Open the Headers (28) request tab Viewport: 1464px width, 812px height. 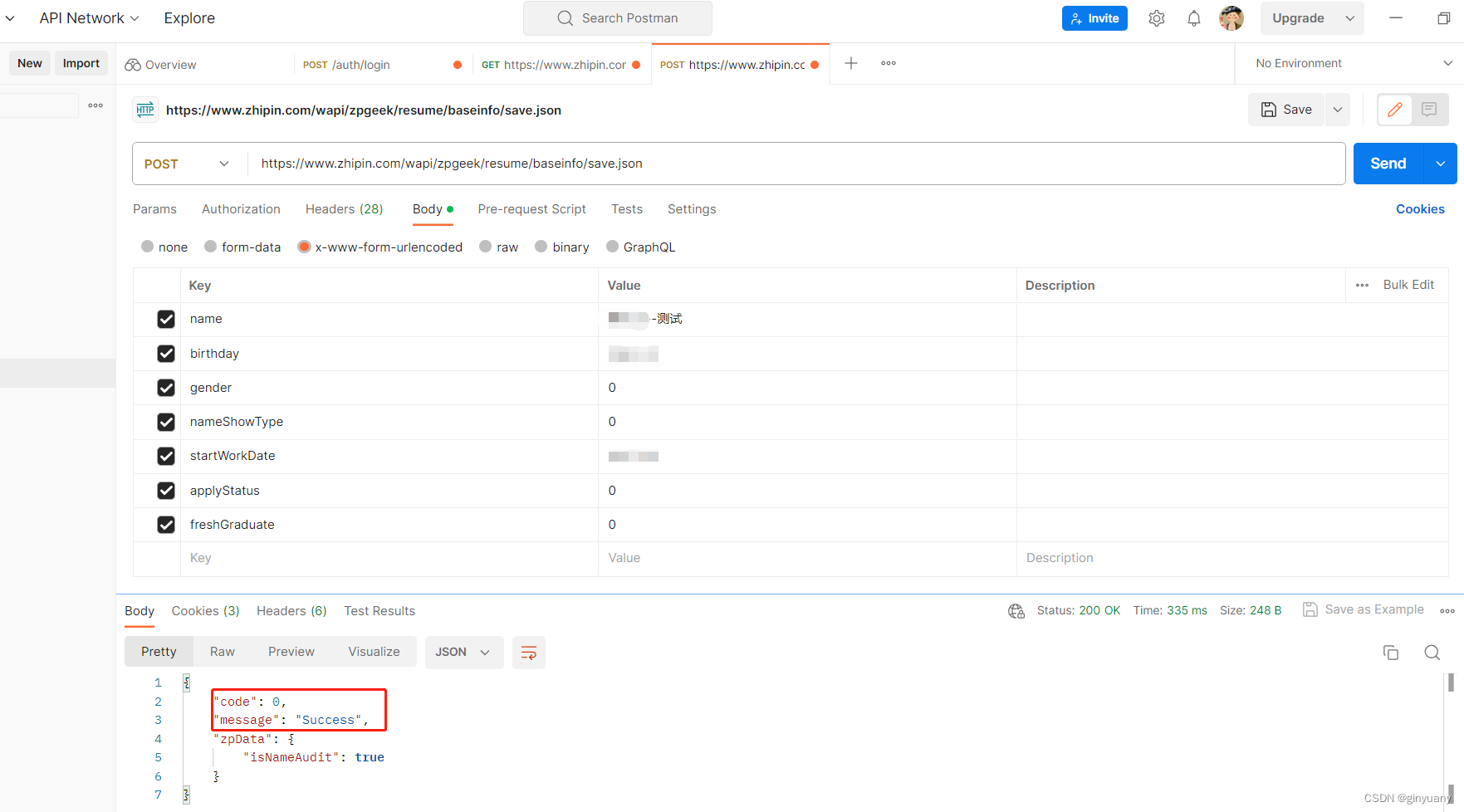pos(344,209)
